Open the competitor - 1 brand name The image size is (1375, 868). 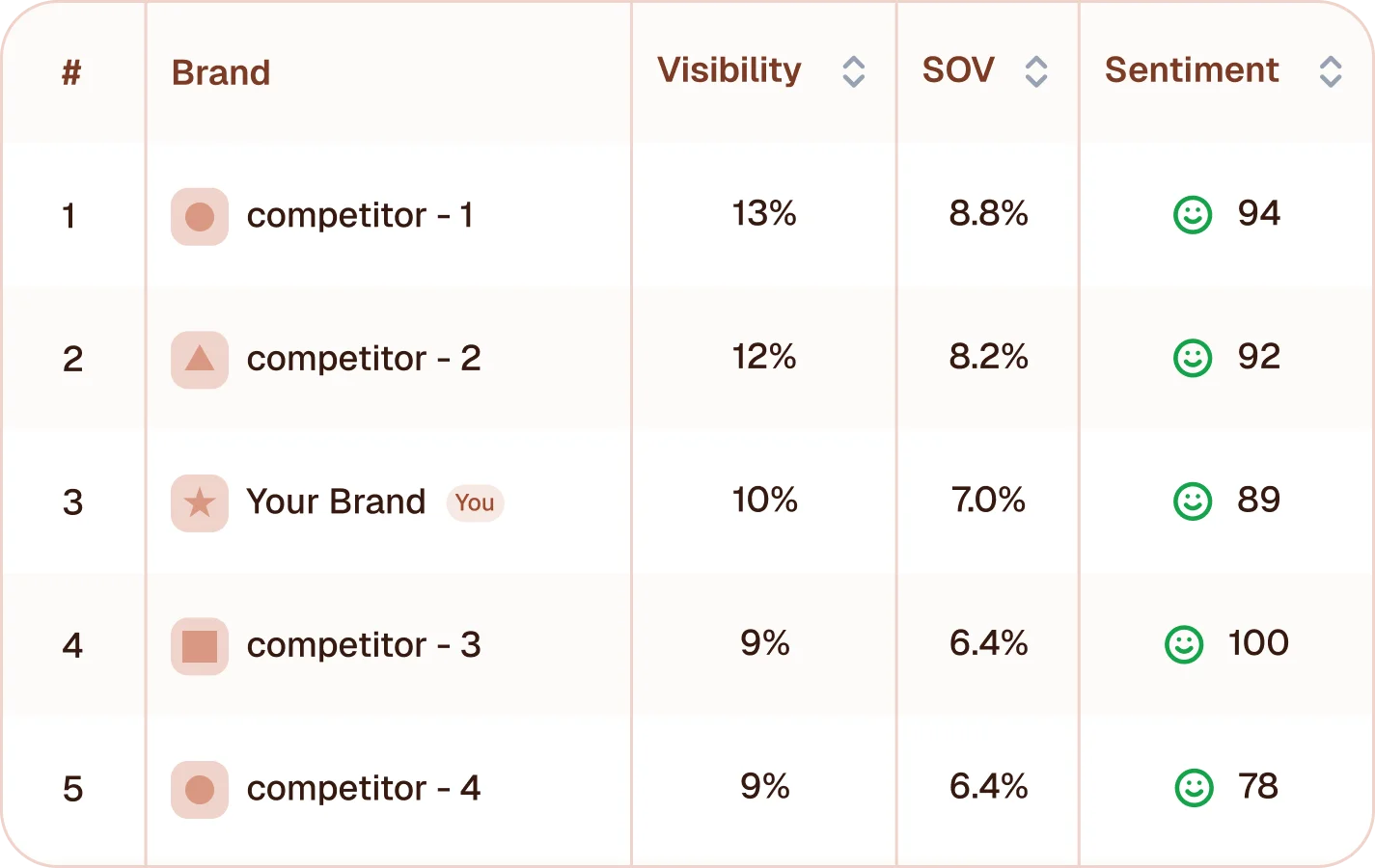tap(360, 215)
